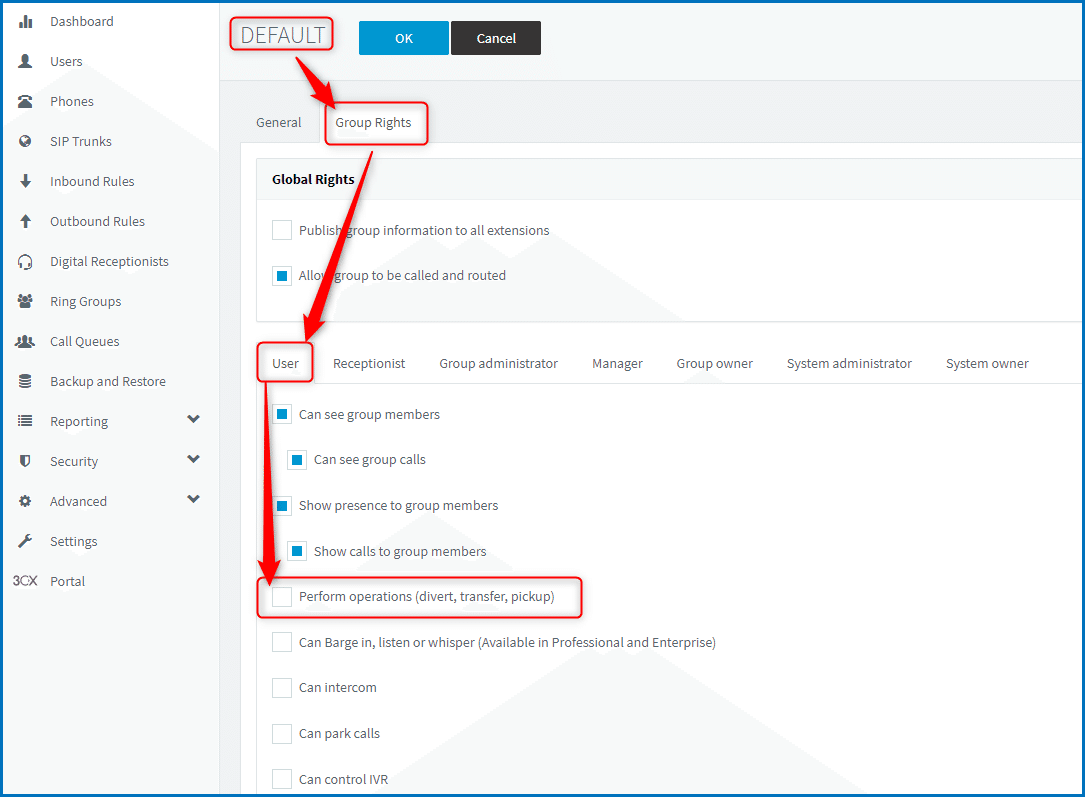1085x797 pixels.
Task: Click the Ring Groups people icon
Action: [x=26, y=302]
